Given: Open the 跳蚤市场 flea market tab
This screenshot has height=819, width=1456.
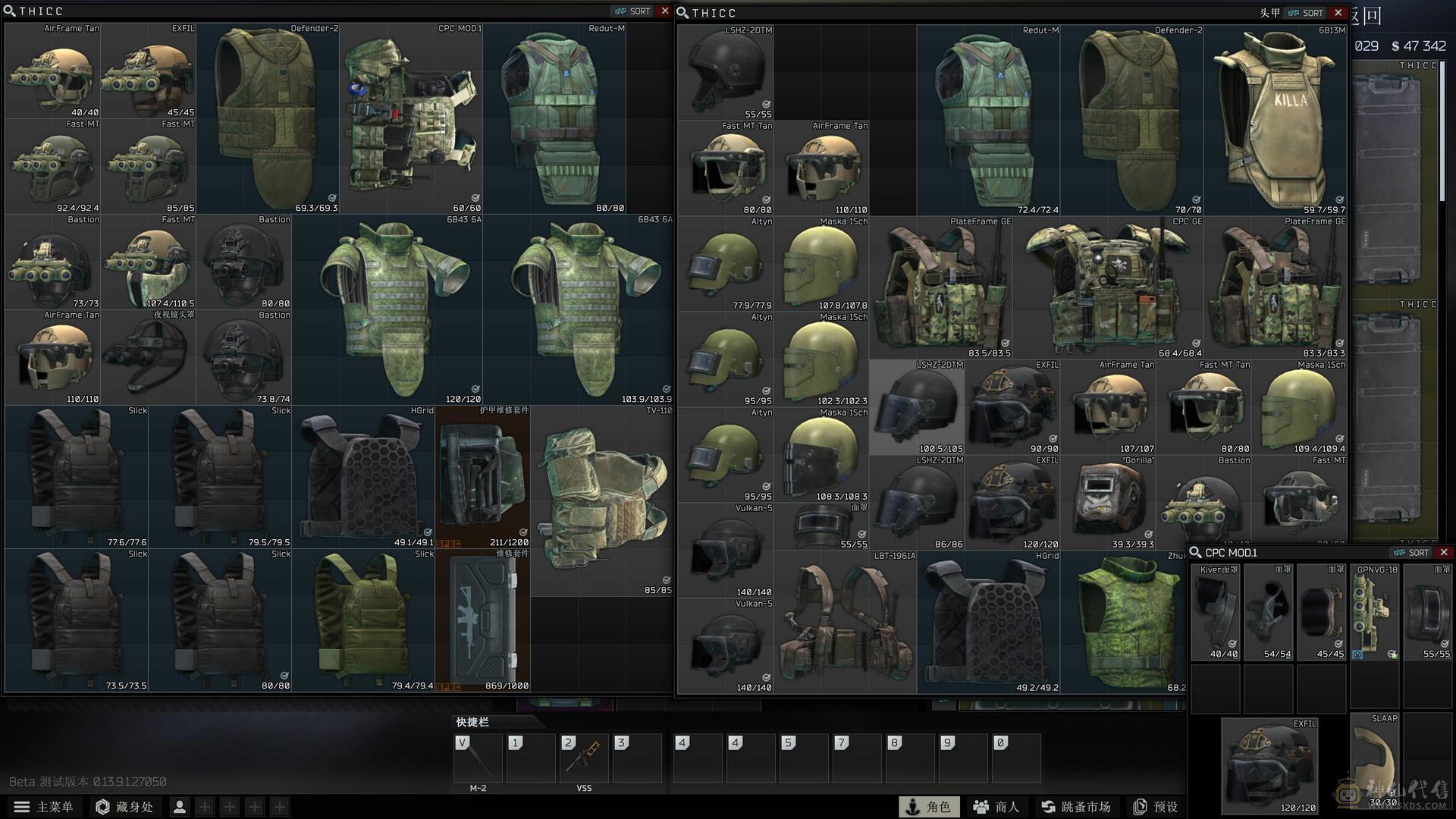Looking at the screenshot, I should (1075, 807).
